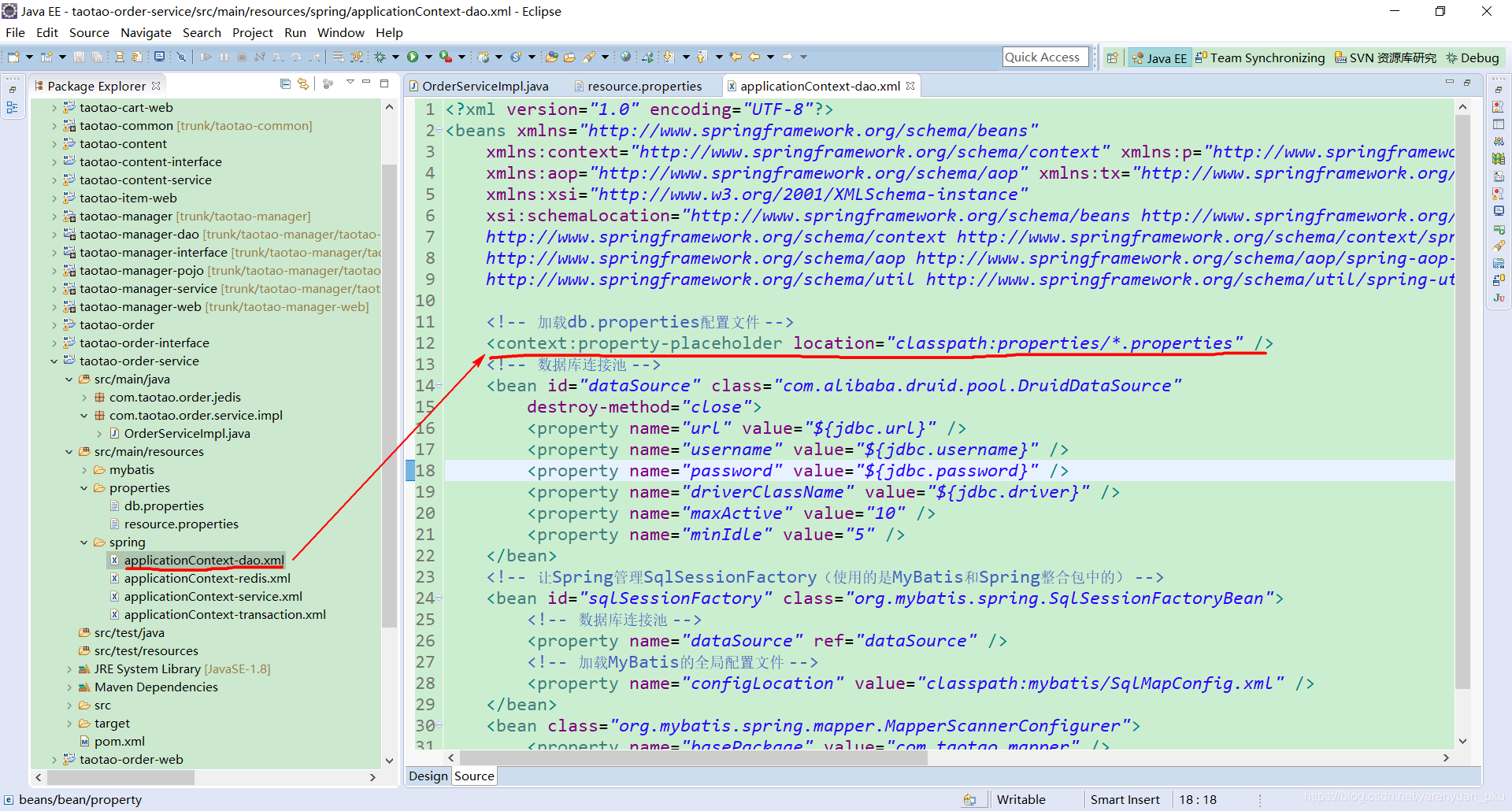Click the New file wizard toolbar icon
The height and width of the screenshot is (811, 1512).
click(13, 57)
